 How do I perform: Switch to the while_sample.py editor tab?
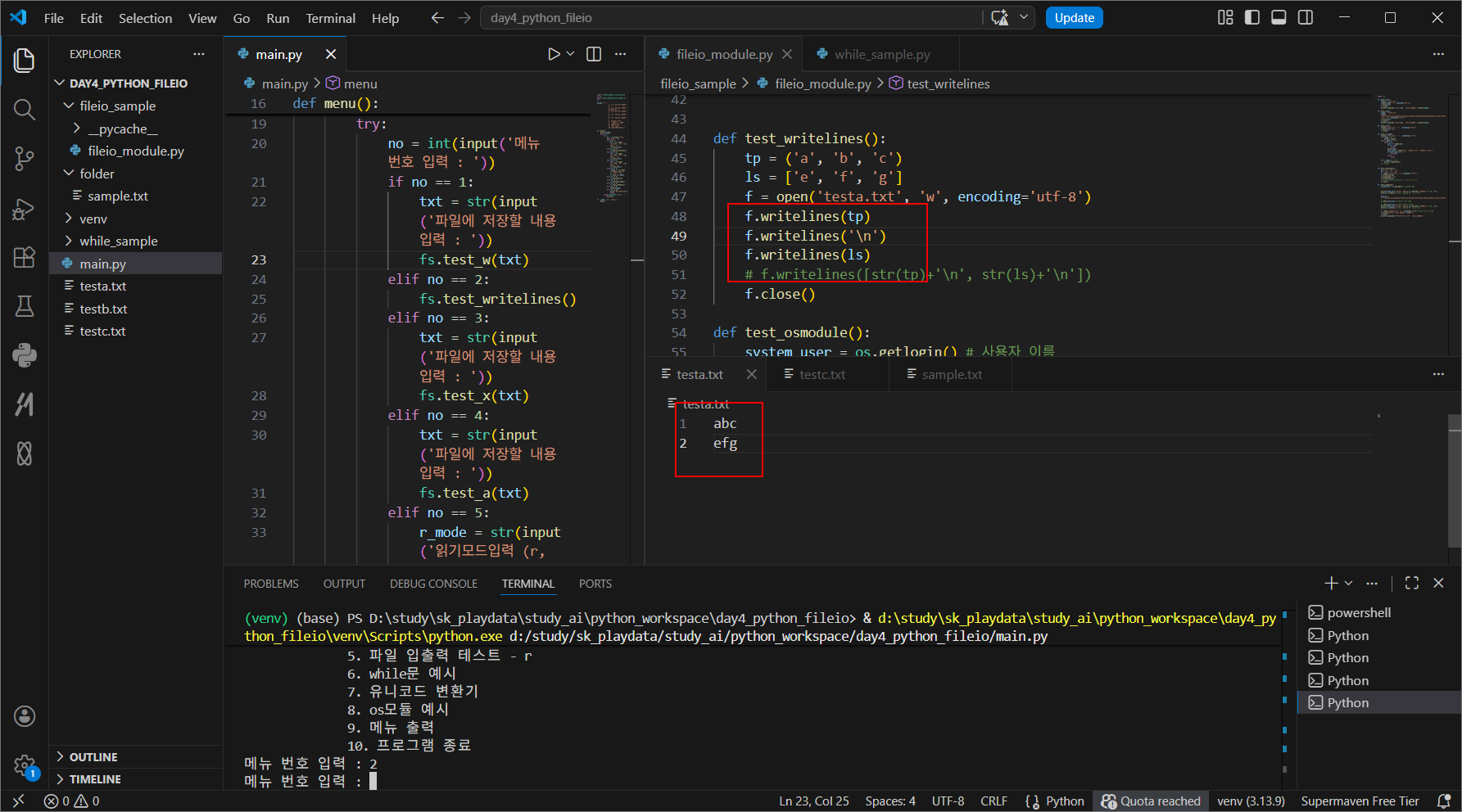(x=881, y=54)
